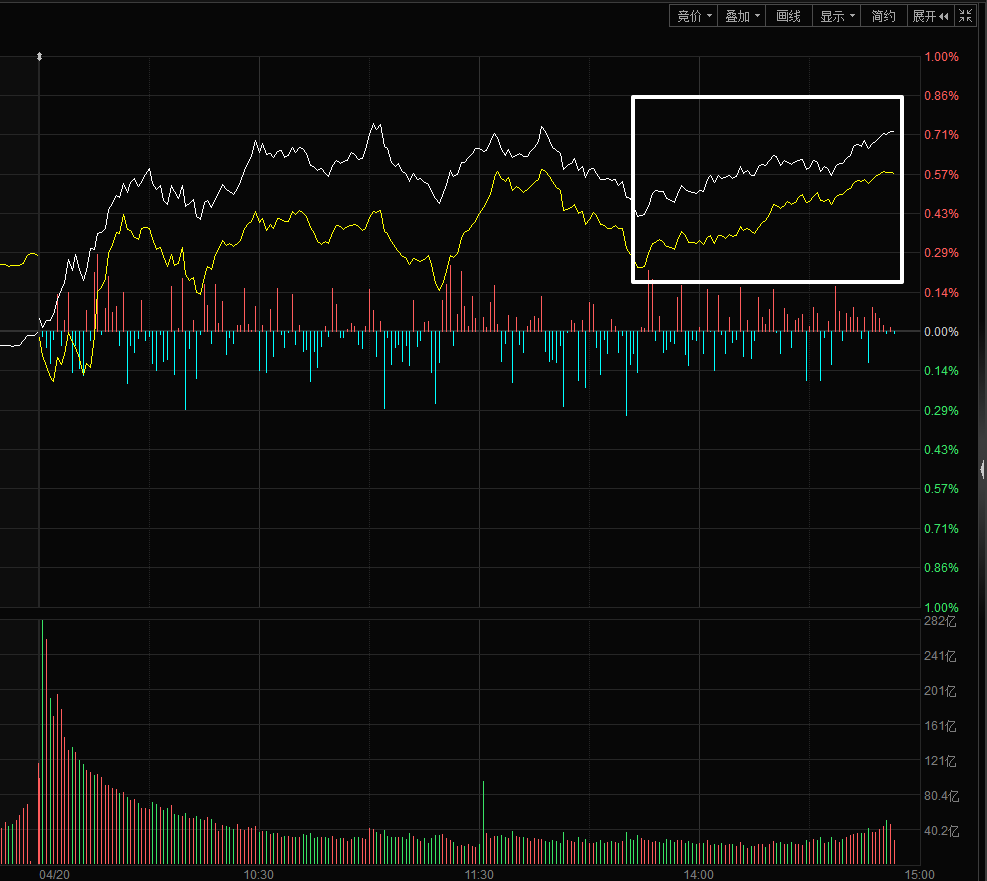Click the 10:30 time axis label

click(259, 874)
